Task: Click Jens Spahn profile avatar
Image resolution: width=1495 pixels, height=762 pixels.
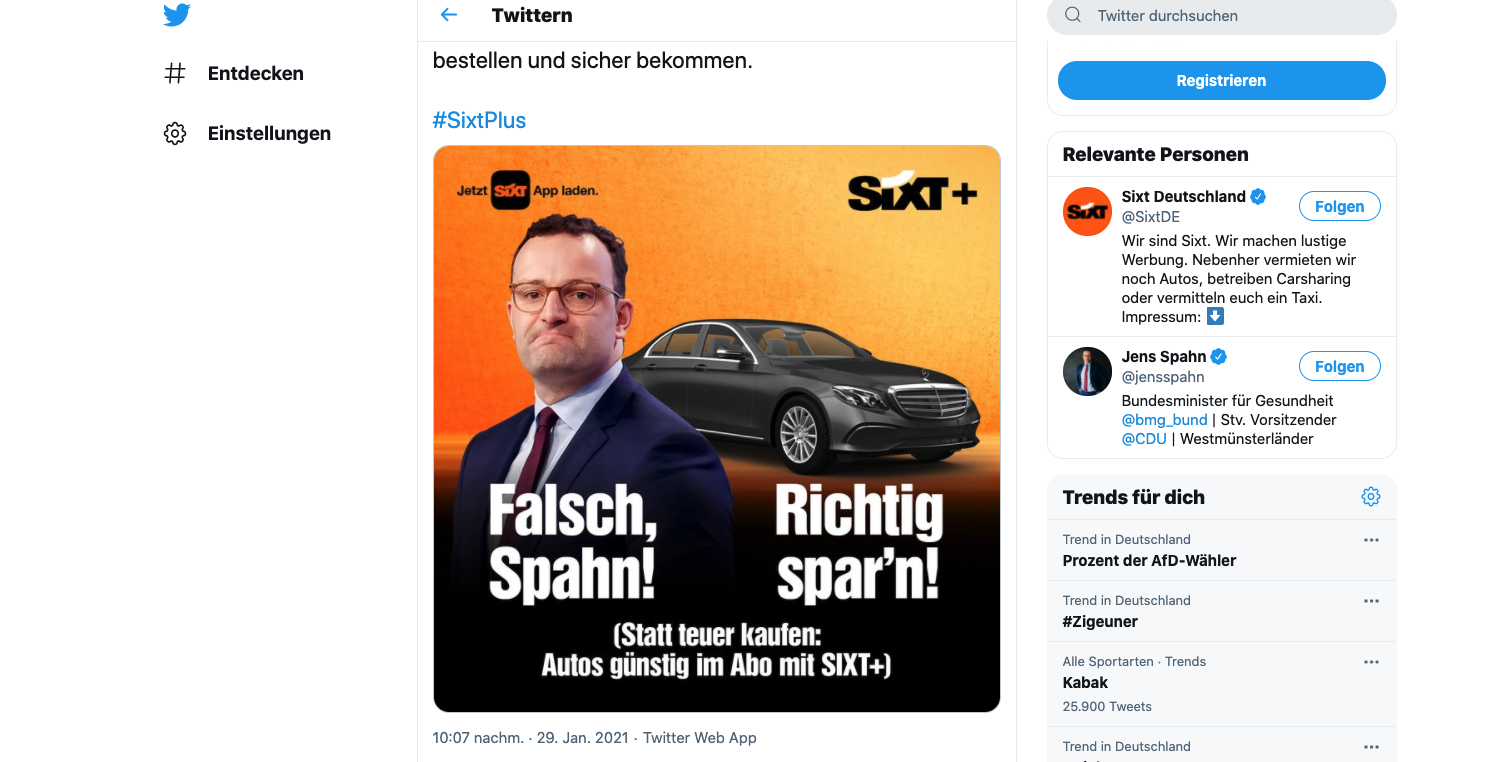Action: (1087, 371)
